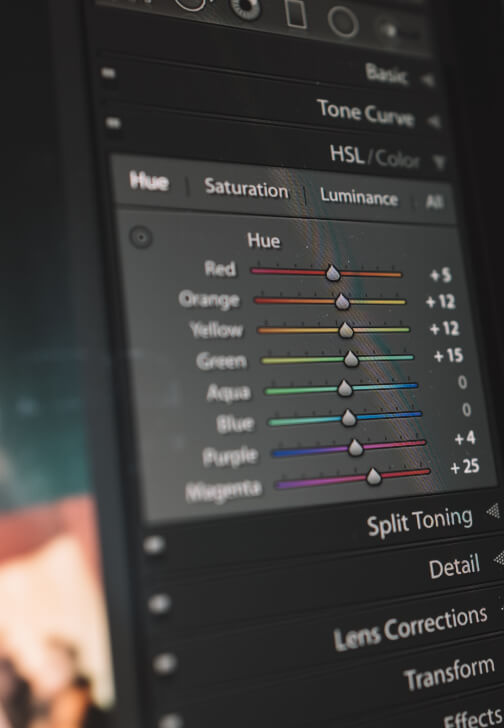
Task: Expand the Basic panel triangle
Action: 427,80
